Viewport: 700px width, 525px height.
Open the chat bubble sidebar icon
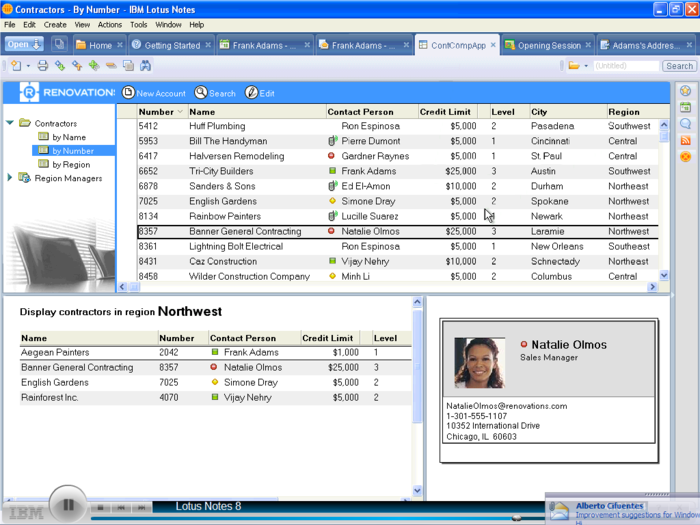coord(685,124)
